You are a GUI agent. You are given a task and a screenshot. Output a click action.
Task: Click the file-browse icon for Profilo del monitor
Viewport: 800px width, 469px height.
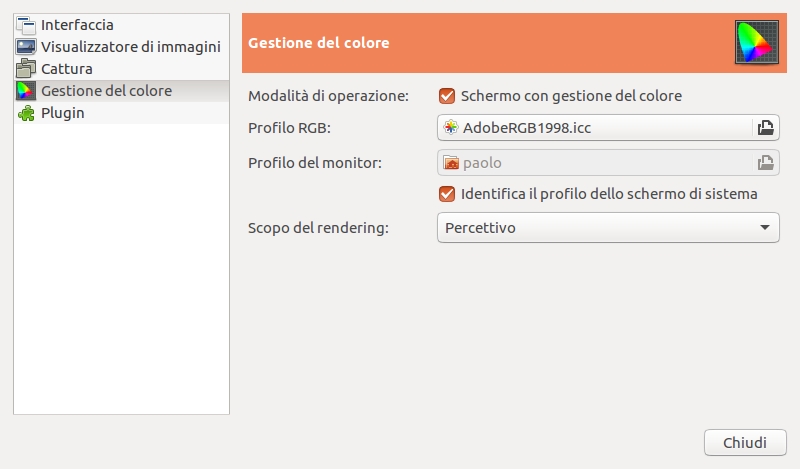tap(765, 163)
